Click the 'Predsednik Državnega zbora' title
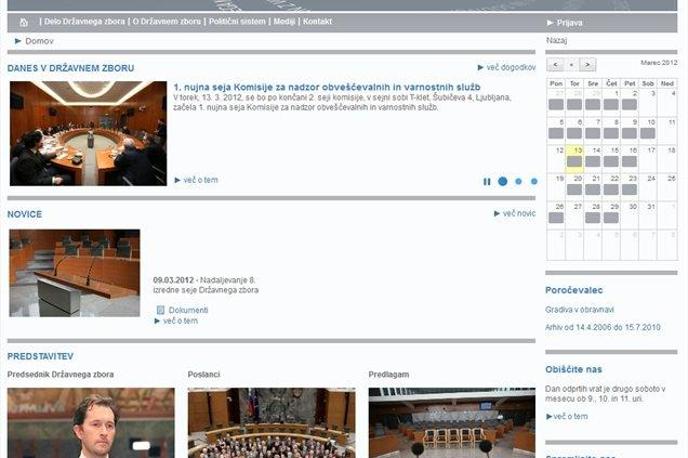Image resolution: width=688 pixels, height=458 pixels. (61, 375)
